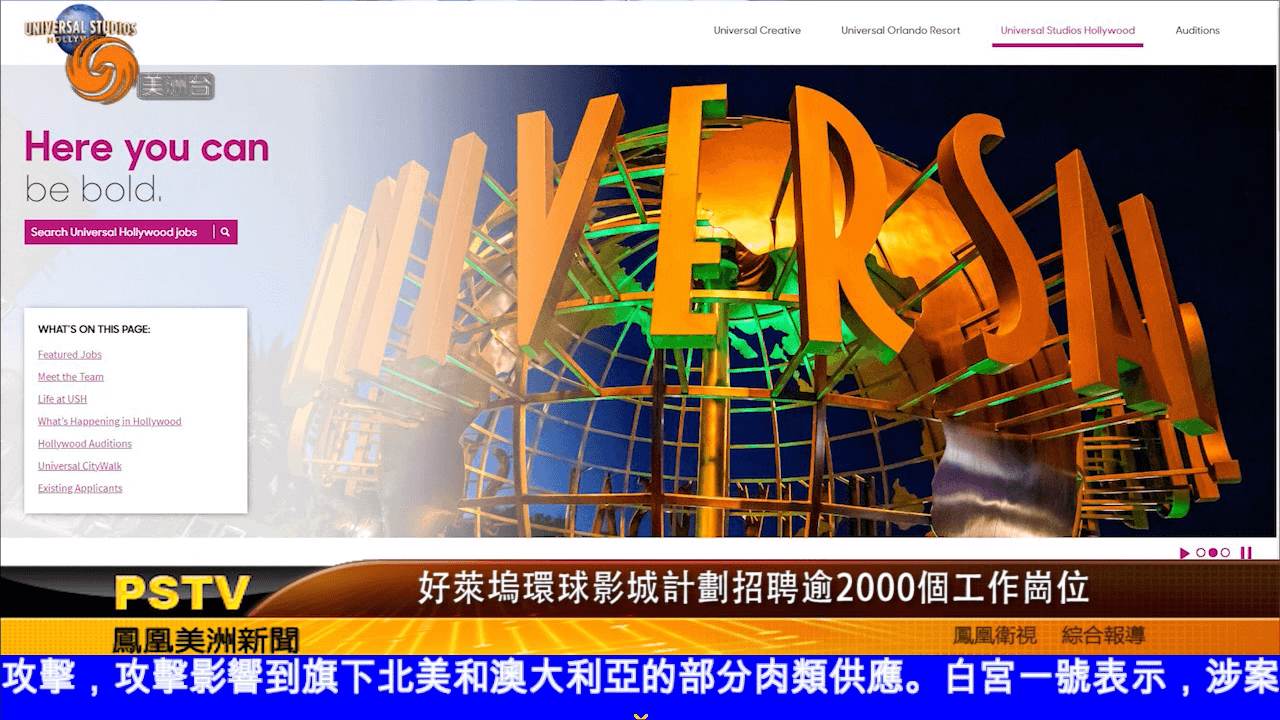Click the carousel play arrow icon
This screenshot has width=1280, height=720.
pos(1185,553)
